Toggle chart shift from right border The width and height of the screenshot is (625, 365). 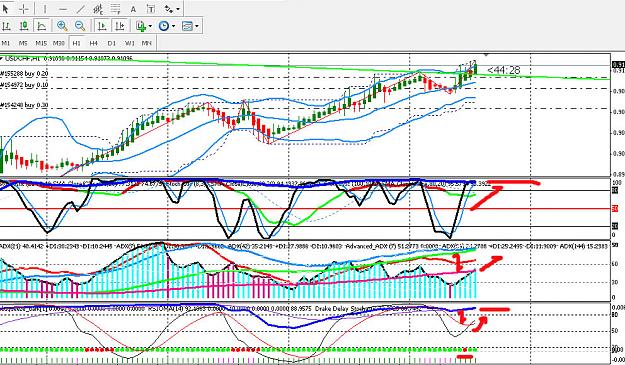pos(120,26)
